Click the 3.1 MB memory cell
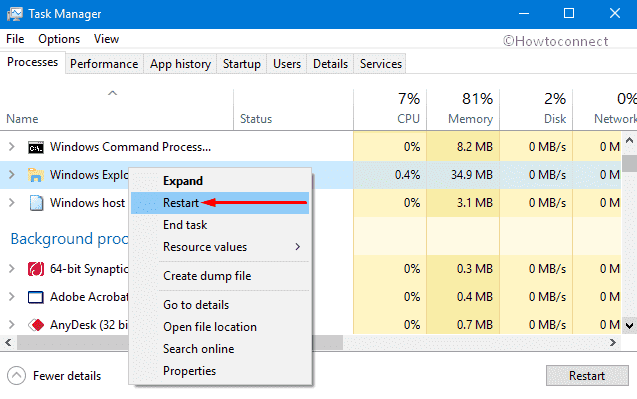The width and height of the screenshot is (637, 399). click(x=463, y=203)
